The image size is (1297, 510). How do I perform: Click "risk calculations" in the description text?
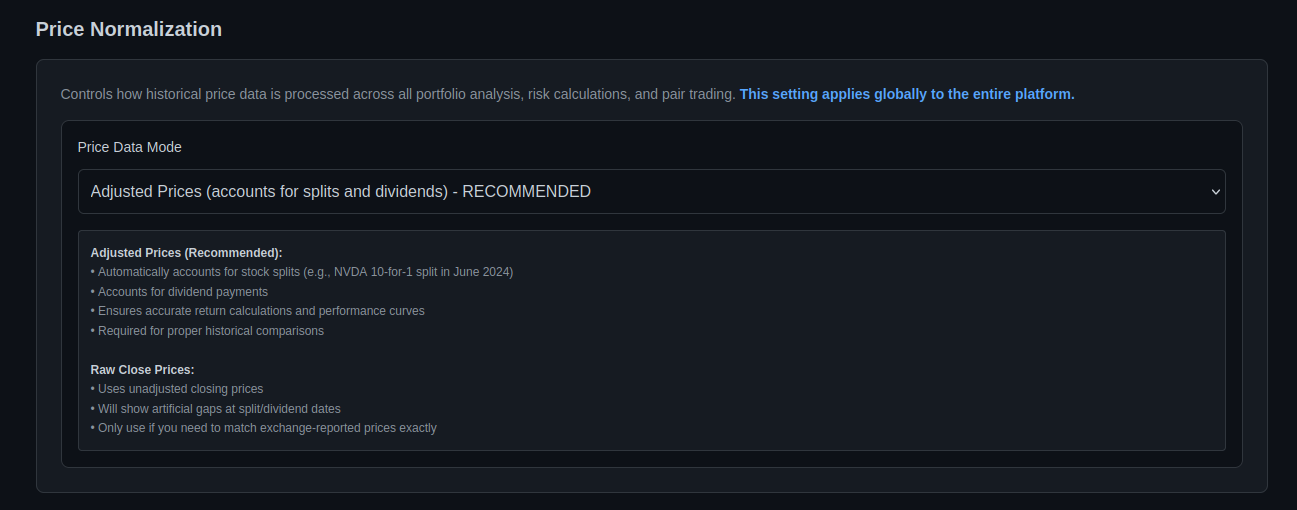[x=574, y=94]
